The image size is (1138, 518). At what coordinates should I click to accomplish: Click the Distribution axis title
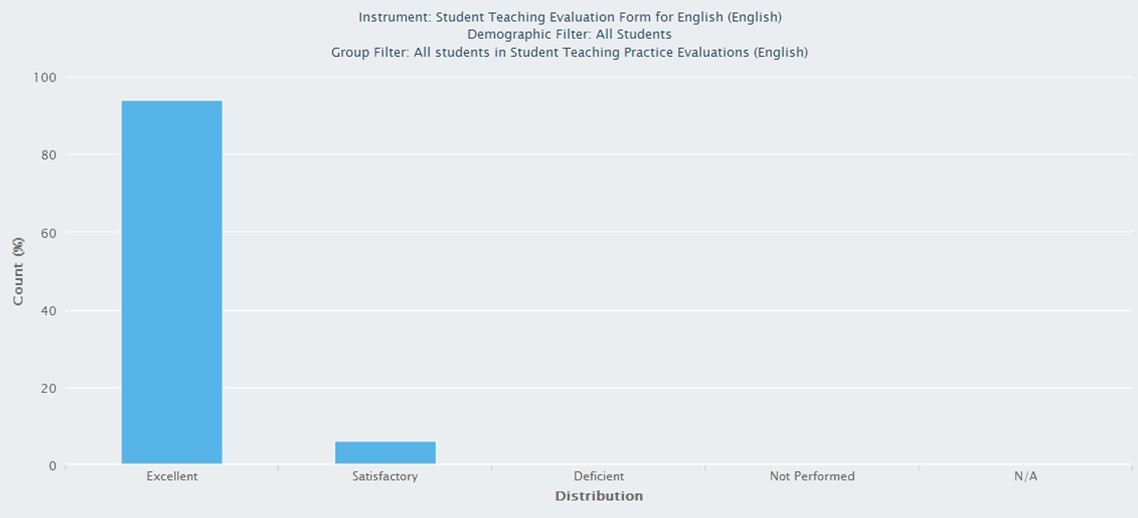(x=599, y=496)
